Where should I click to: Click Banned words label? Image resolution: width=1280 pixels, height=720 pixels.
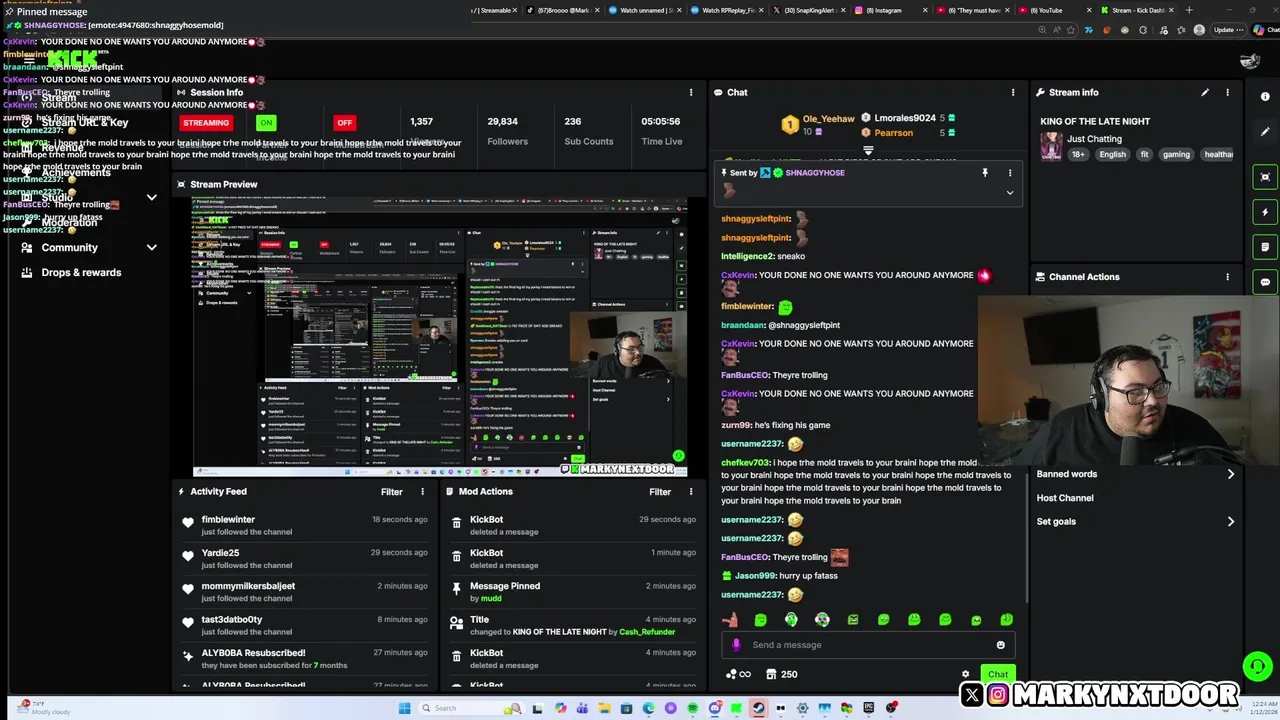(x=1067, y=474)
